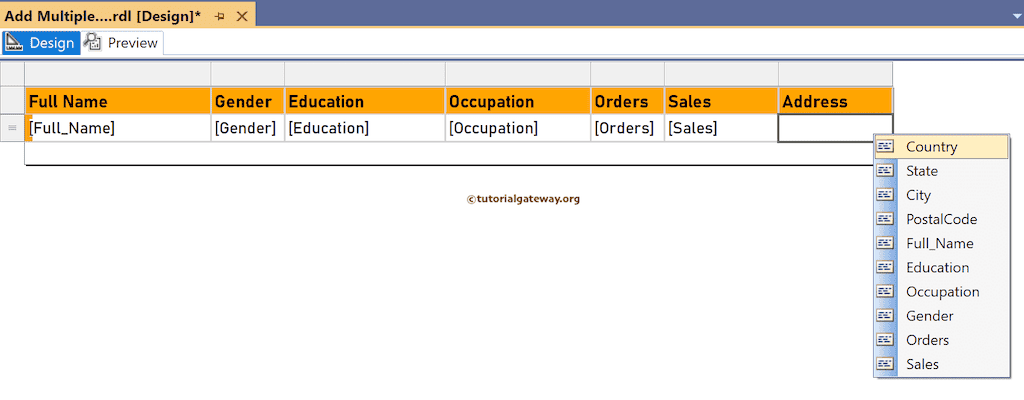The width and height of the screenshot is (1024, 400).
Task: Choose City from the field list
Action: pos(942,195)
